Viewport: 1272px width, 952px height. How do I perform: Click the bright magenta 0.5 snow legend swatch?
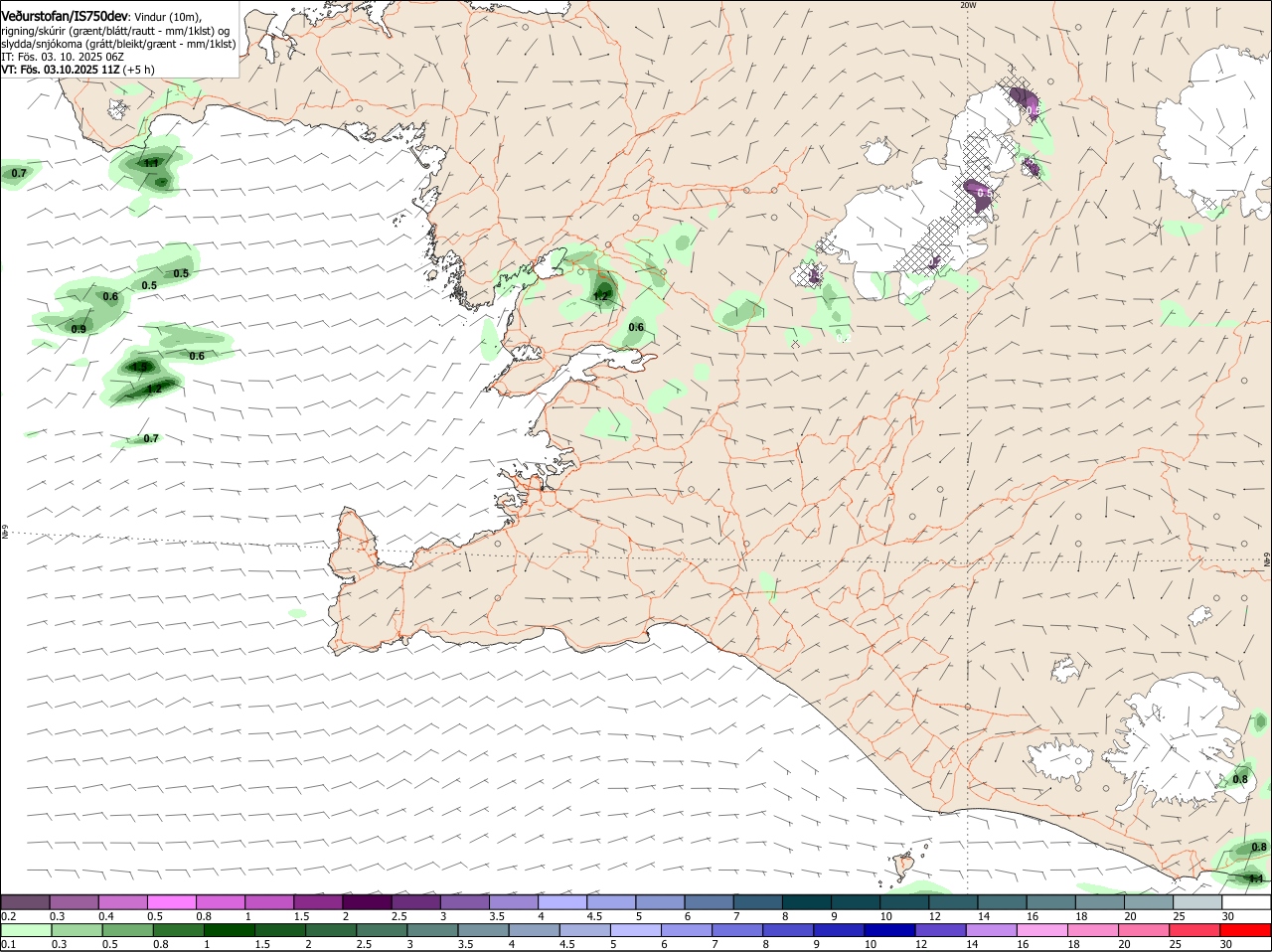[x=171, y=902]
